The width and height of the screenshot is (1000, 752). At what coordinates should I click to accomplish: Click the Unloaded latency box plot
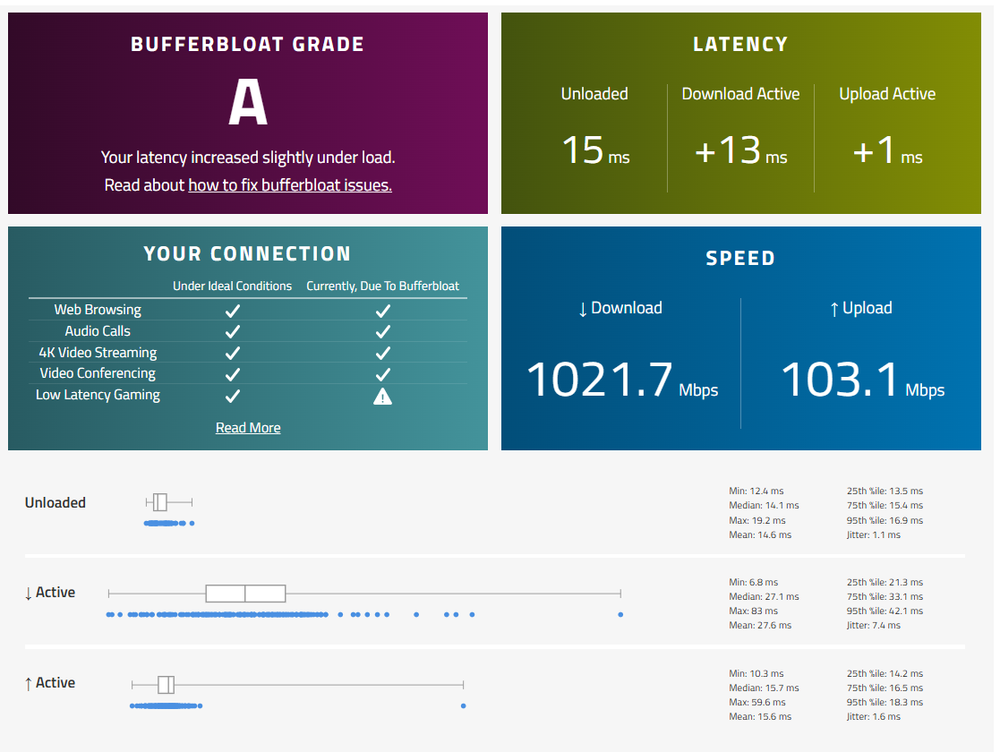coord(160,502)
